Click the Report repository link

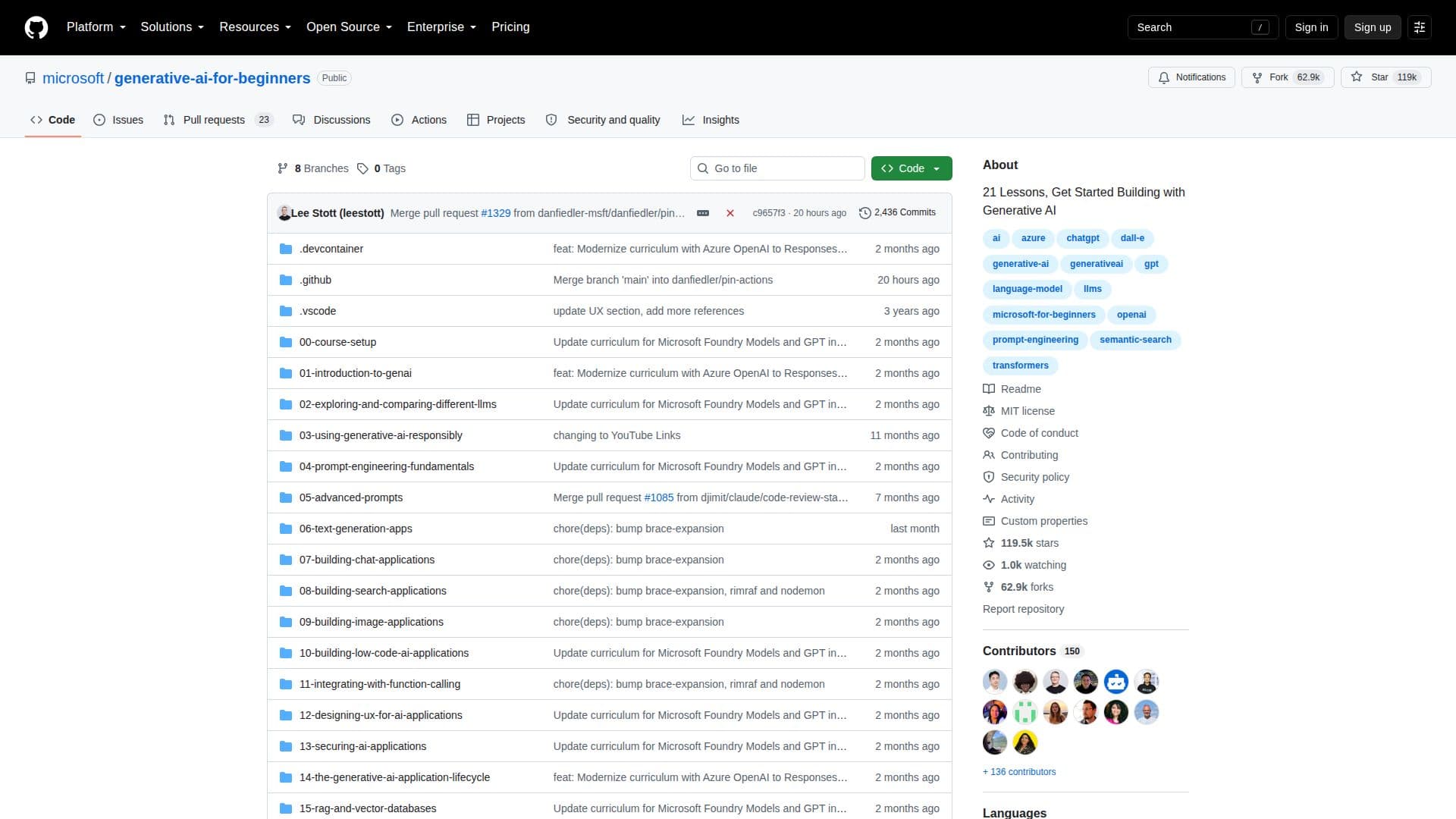pyautogui.click(x=1023, y=609)
